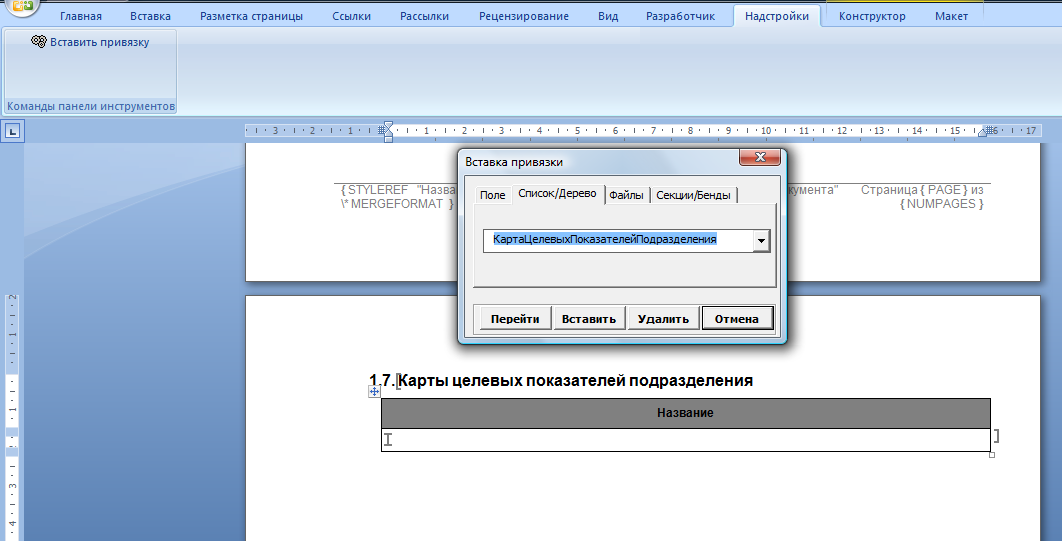This screenshot has width=1062, height=541.
Task: Expand the КартаЦелевыхПоказателейПодразделения dropdown arrow
Action: (761, 240)
